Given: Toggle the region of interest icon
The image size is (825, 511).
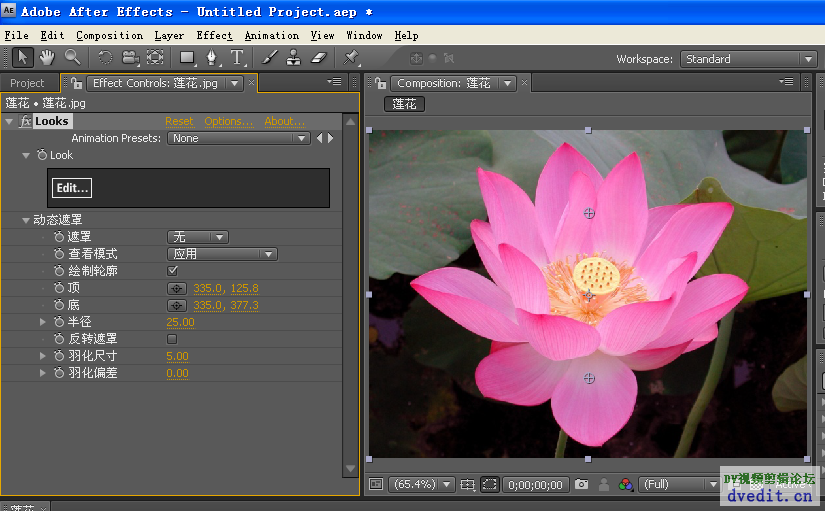Looking at the screenshot, I should tap(489, 484).
